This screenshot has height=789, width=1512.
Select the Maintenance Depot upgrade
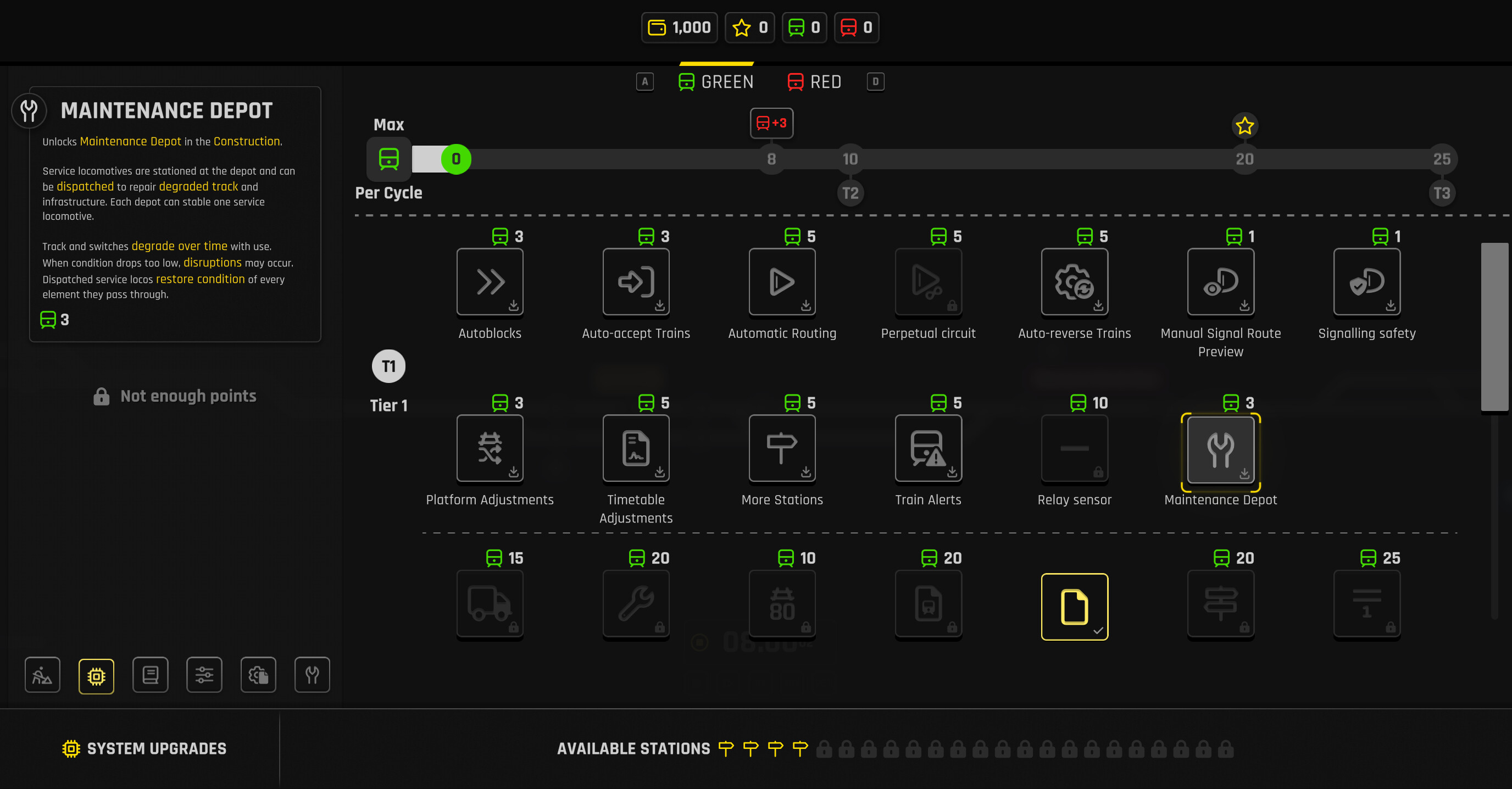1220,451
